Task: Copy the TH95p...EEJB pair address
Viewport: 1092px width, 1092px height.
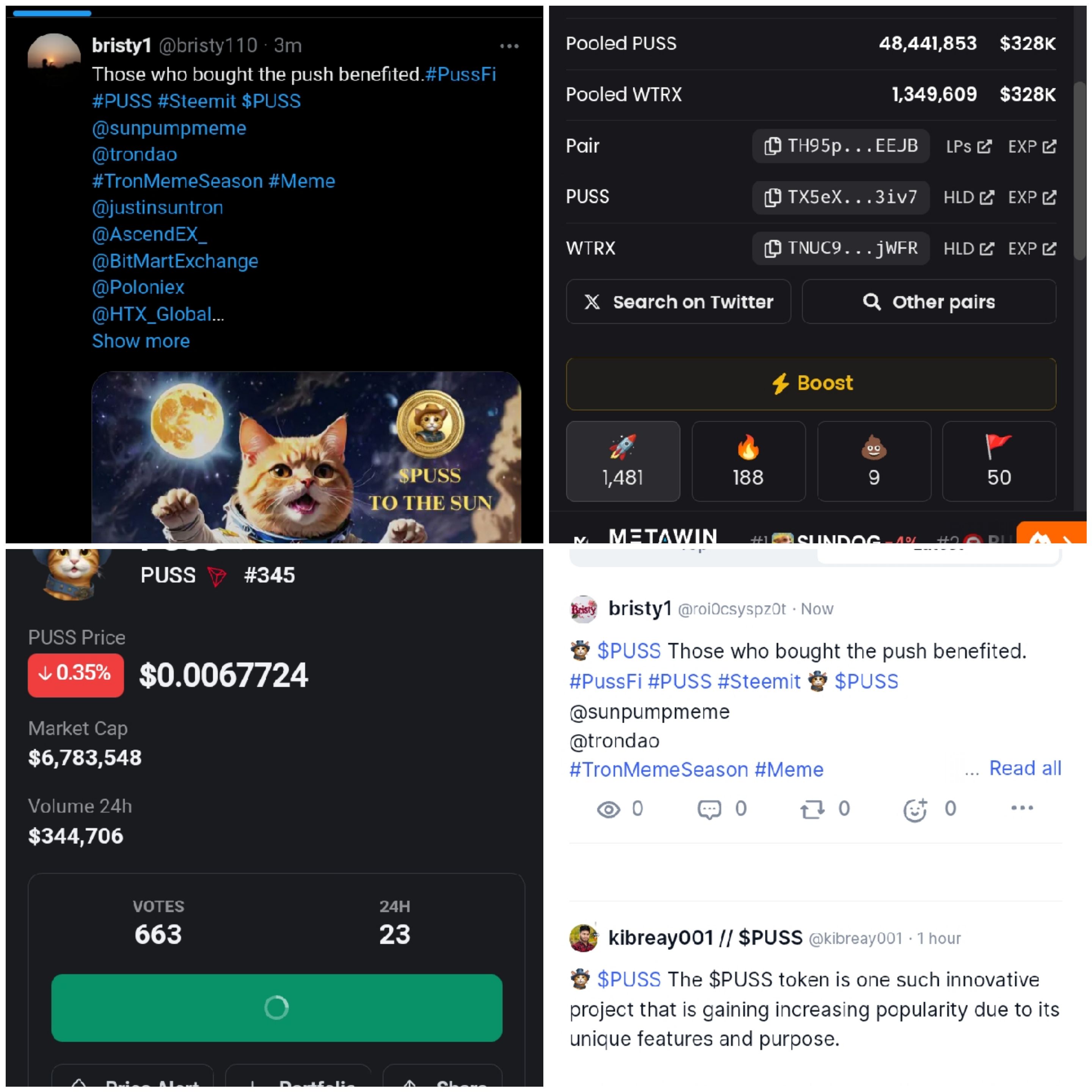Action: [841, 146]
